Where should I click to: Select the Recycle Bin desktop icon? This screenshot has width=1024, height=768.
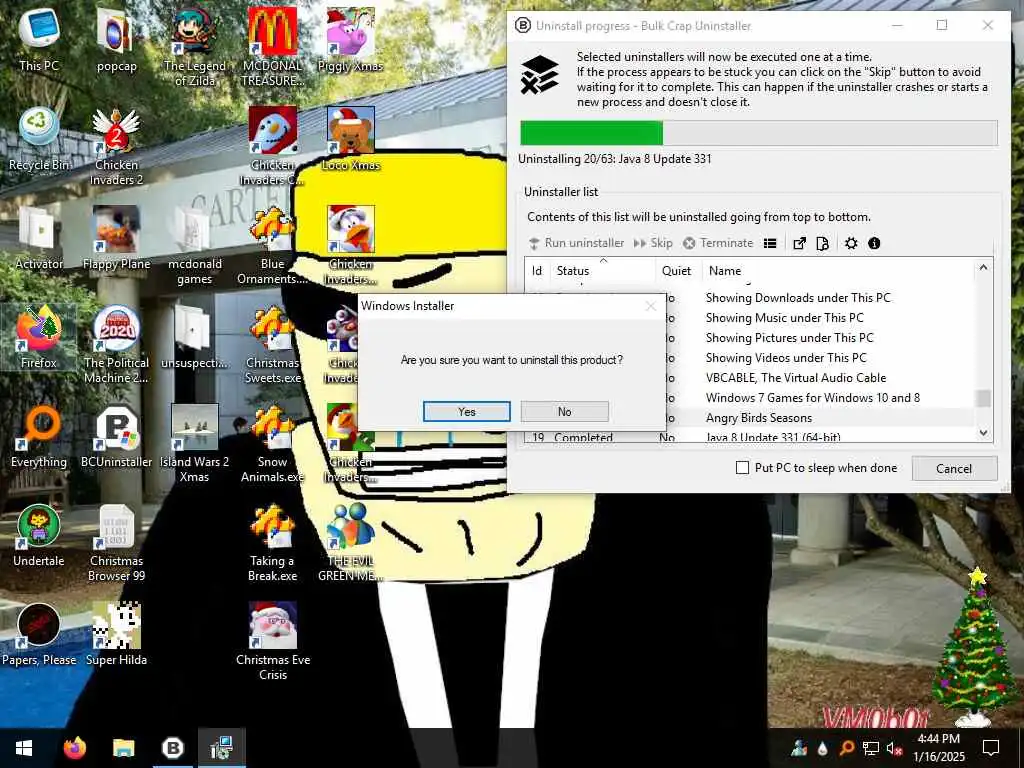(x=39, y=140)
